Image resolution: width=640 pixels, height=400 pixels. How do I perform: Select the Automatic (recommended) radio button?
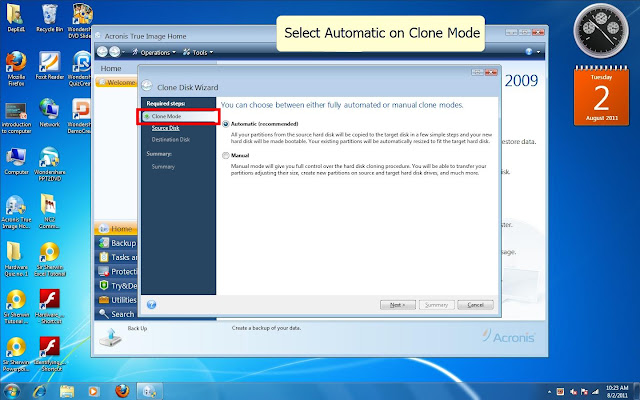coord(226,124)
